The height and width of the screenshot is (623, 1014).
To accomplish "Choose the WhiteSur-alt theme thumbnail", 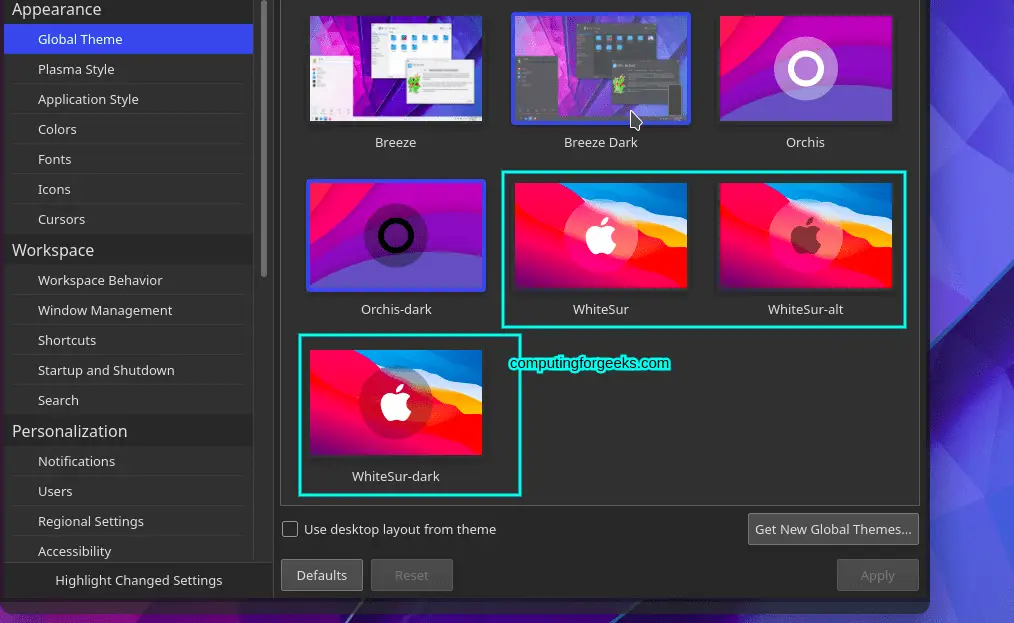I will coord(805,235).
